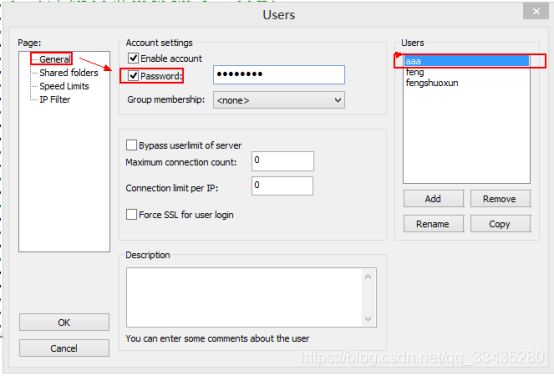
Task: Open the Speed Limits page
Action: coord(64,86)
